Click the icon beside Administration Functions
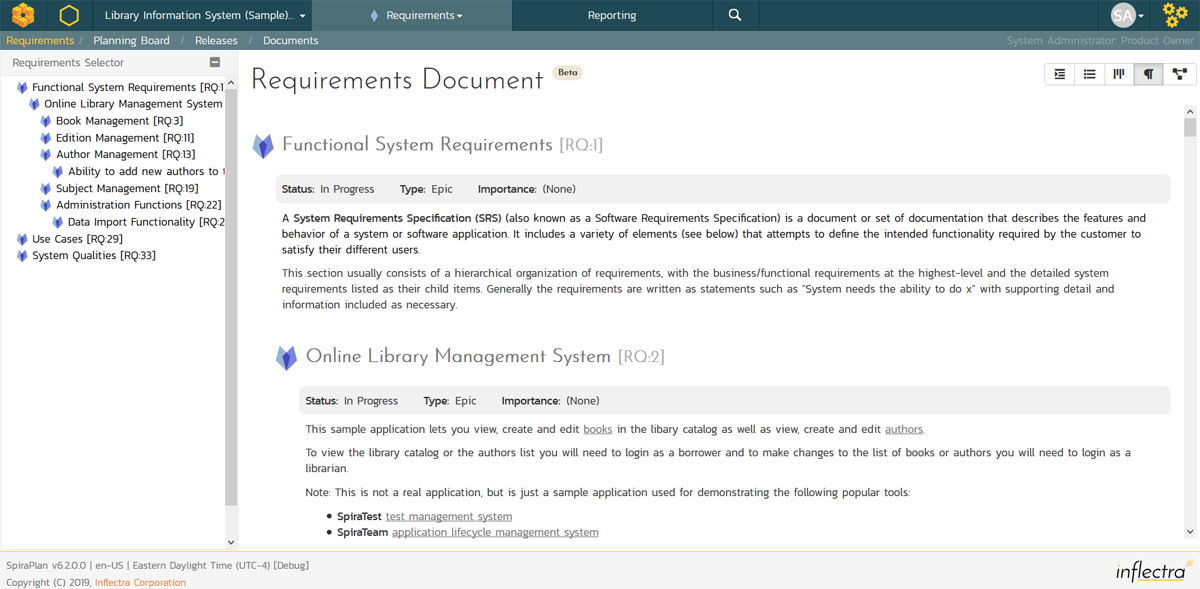1200x589 pixels. [46, 205]
